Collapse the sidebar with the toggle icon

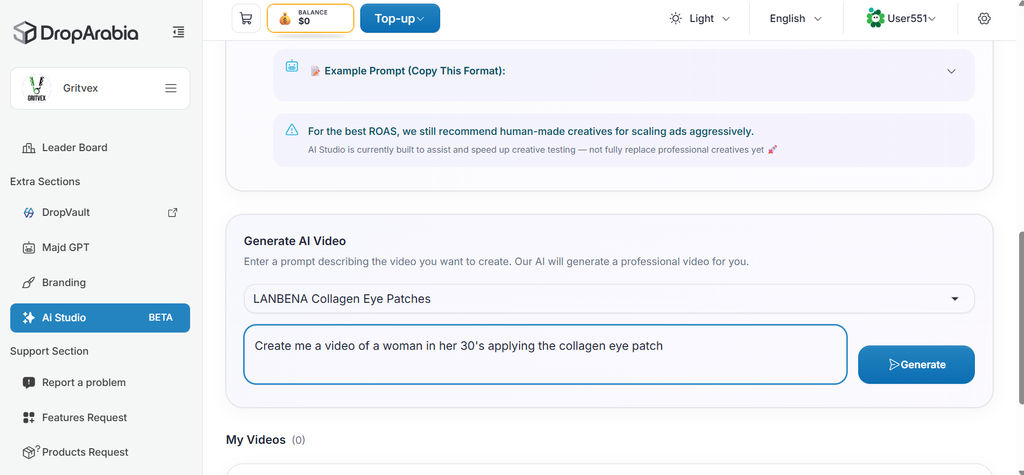[x=178, y=32]
